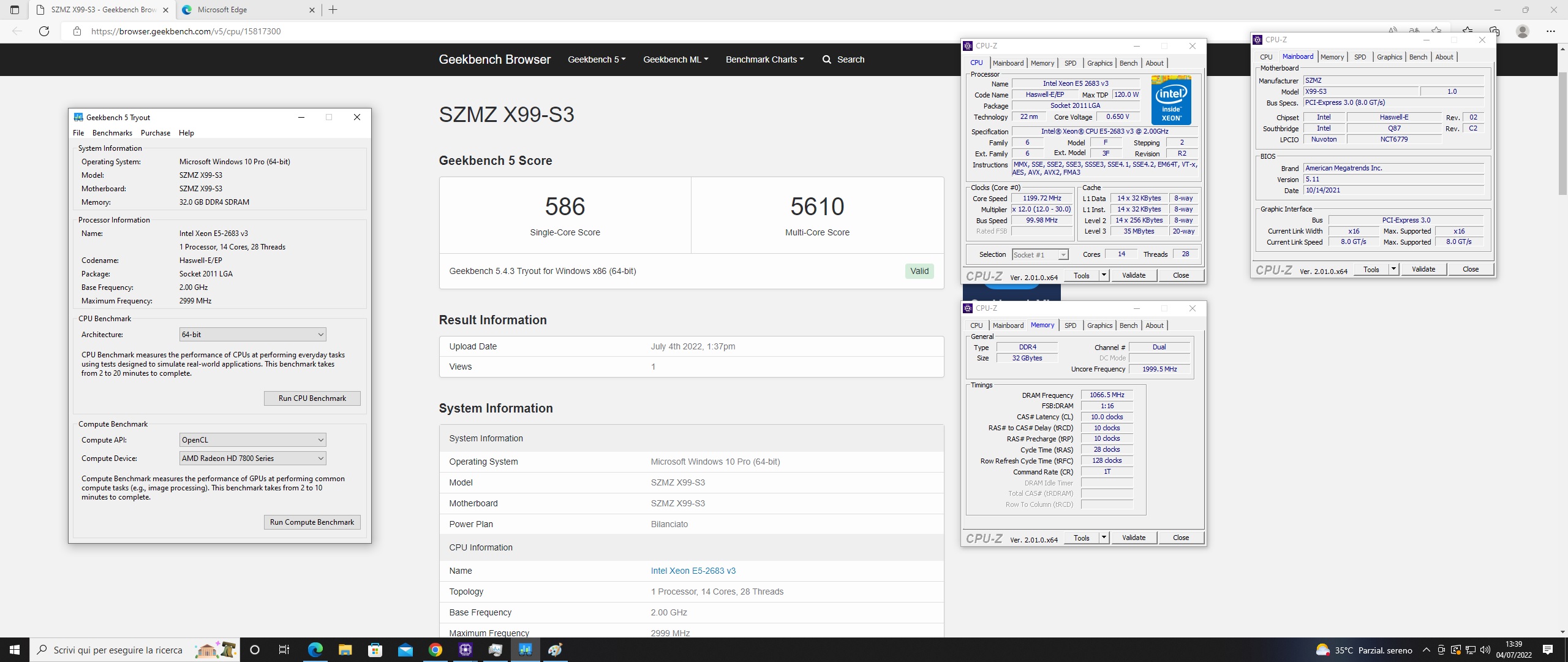
Task: Open Microsoft Store from taskbar
Action: coord(375,650)
